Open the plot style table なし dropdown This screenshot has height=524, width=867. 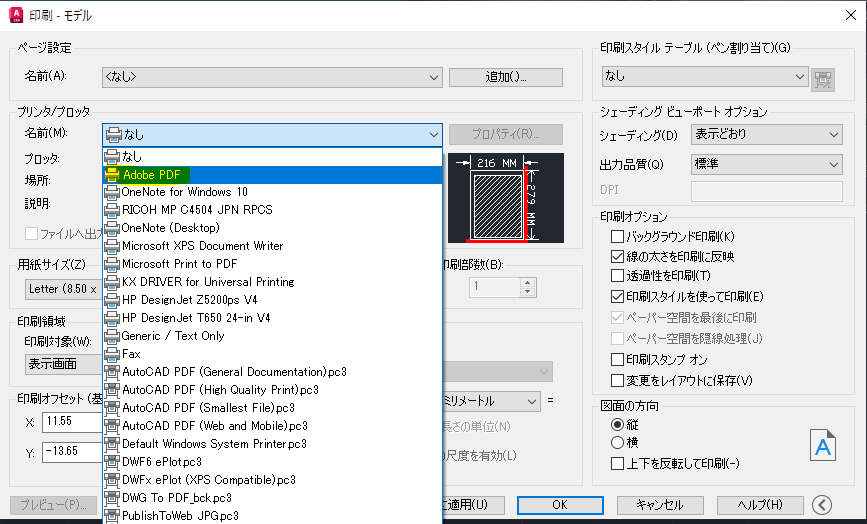704,76
